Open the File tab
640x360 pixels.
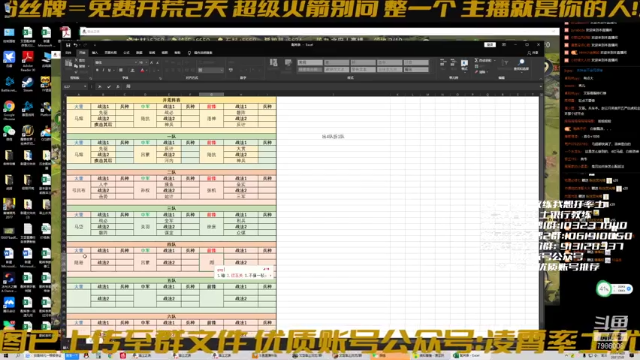tap(68, 53)
